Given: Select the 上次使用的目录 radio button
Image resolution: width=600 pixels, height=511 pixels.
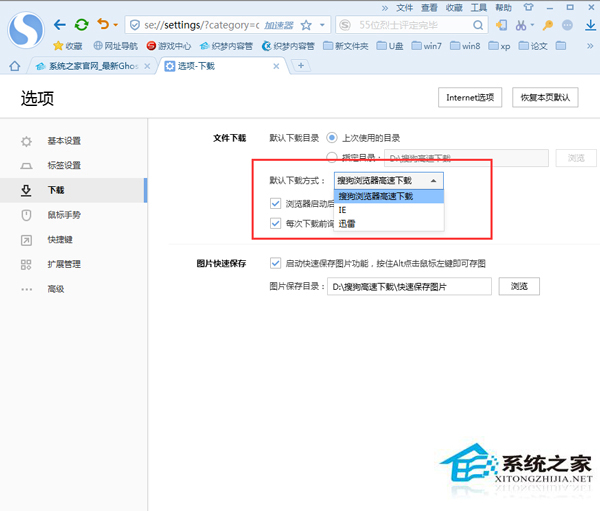Looking at the screenshot, I should 333,138.
